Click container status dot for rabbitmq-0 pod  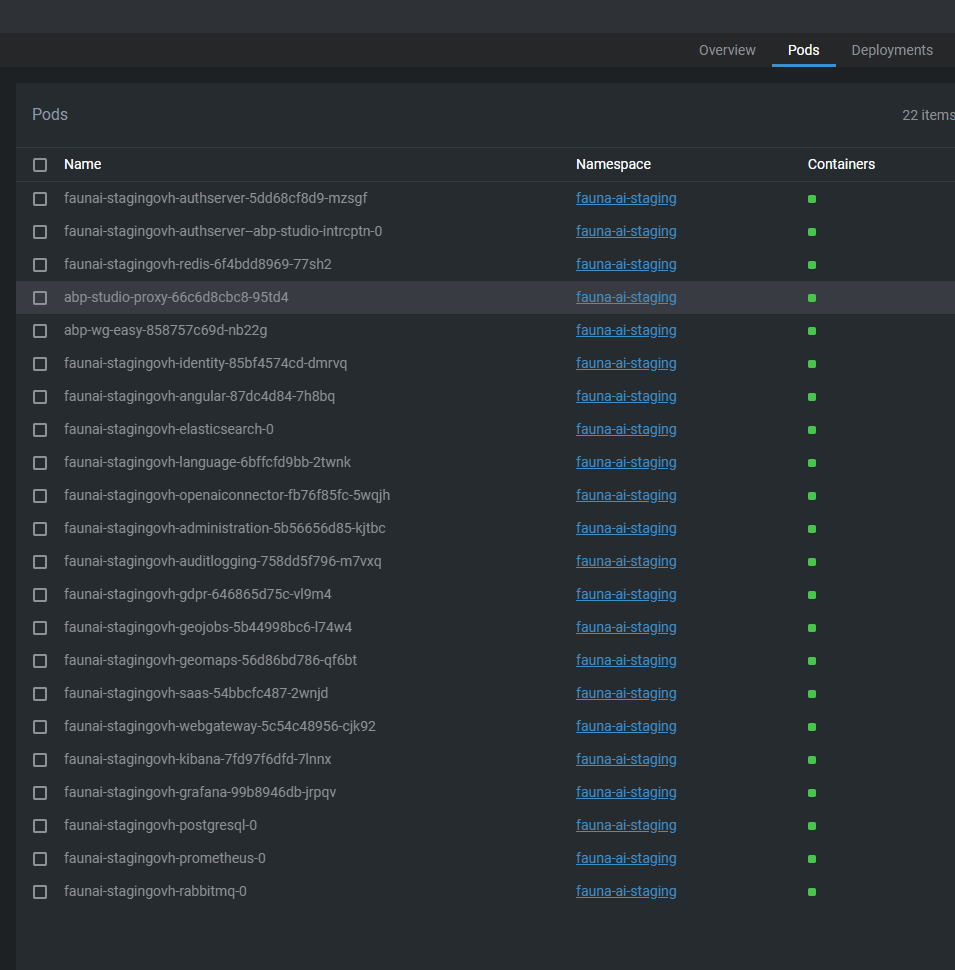812,892
